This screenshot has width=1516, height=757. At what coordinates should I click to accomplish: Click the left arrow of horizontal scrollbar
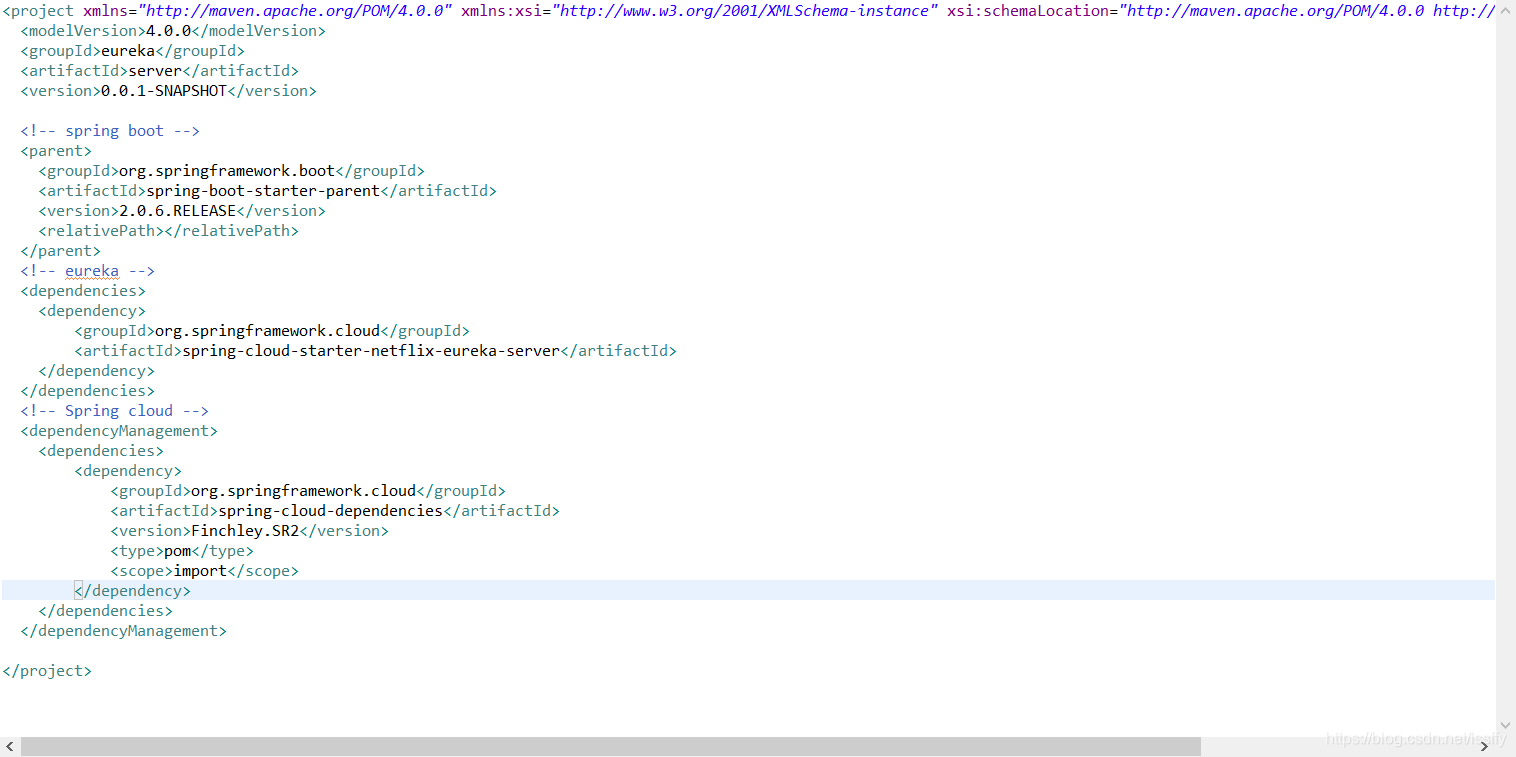10,746
